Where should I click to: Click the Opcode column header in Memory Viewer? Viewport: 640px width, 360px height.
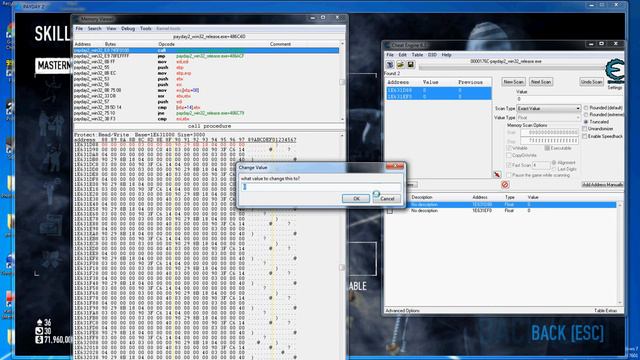(x=167, y=44)
